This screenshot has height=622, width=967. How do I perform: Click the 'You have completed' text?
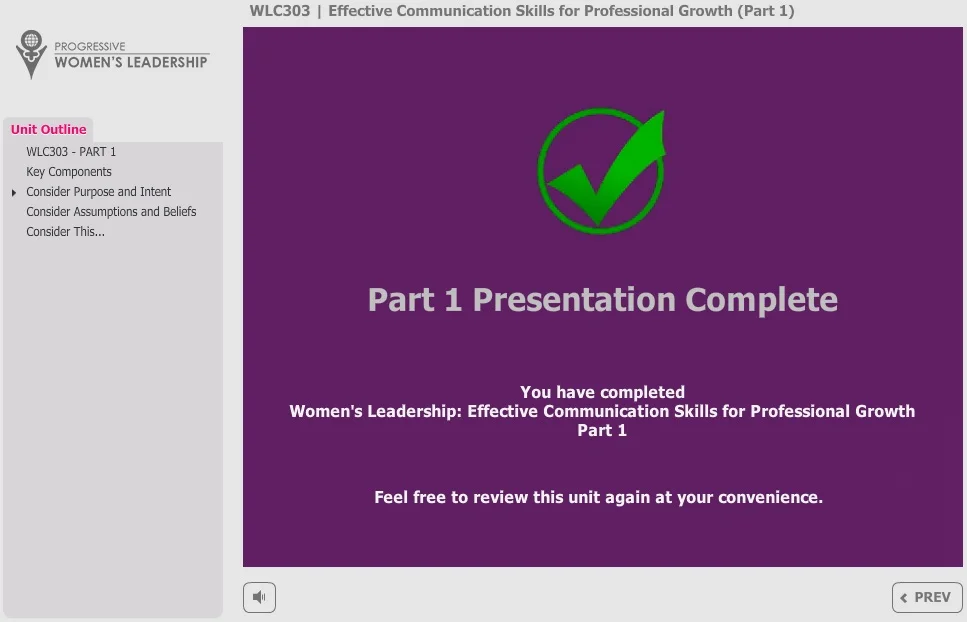(x=602, y=392)
